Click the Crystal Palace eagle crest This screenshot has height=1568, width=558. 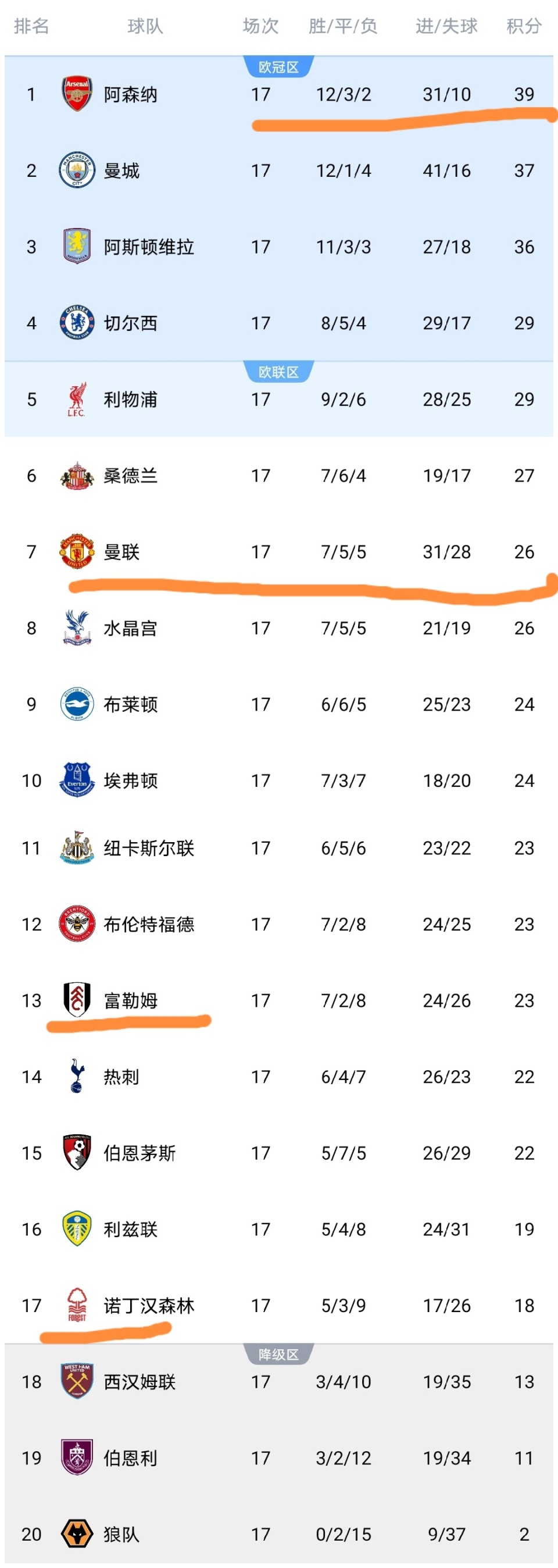77,628
